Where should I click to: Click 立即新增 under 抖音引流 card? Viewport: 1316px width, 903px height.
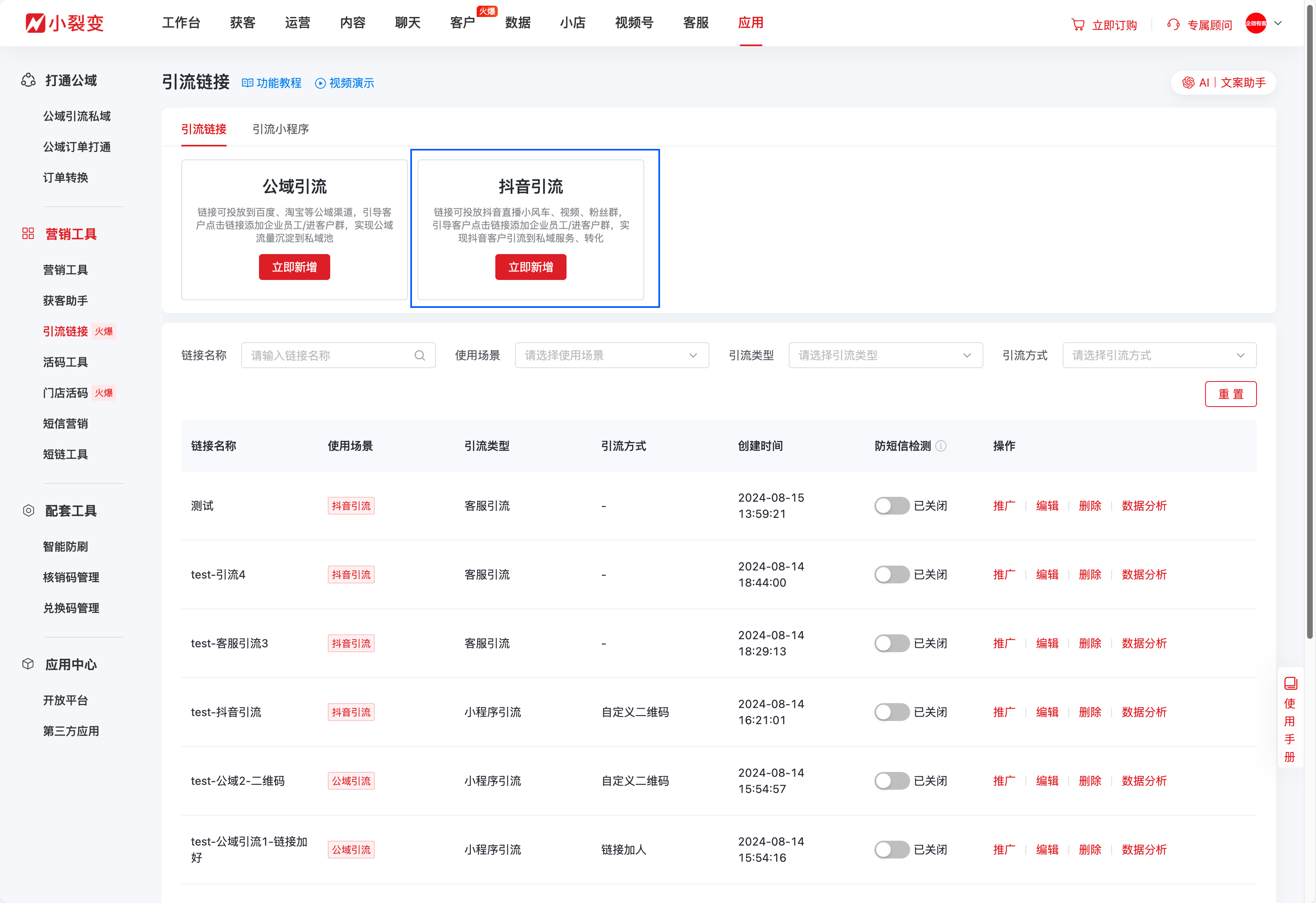[531, 267]
